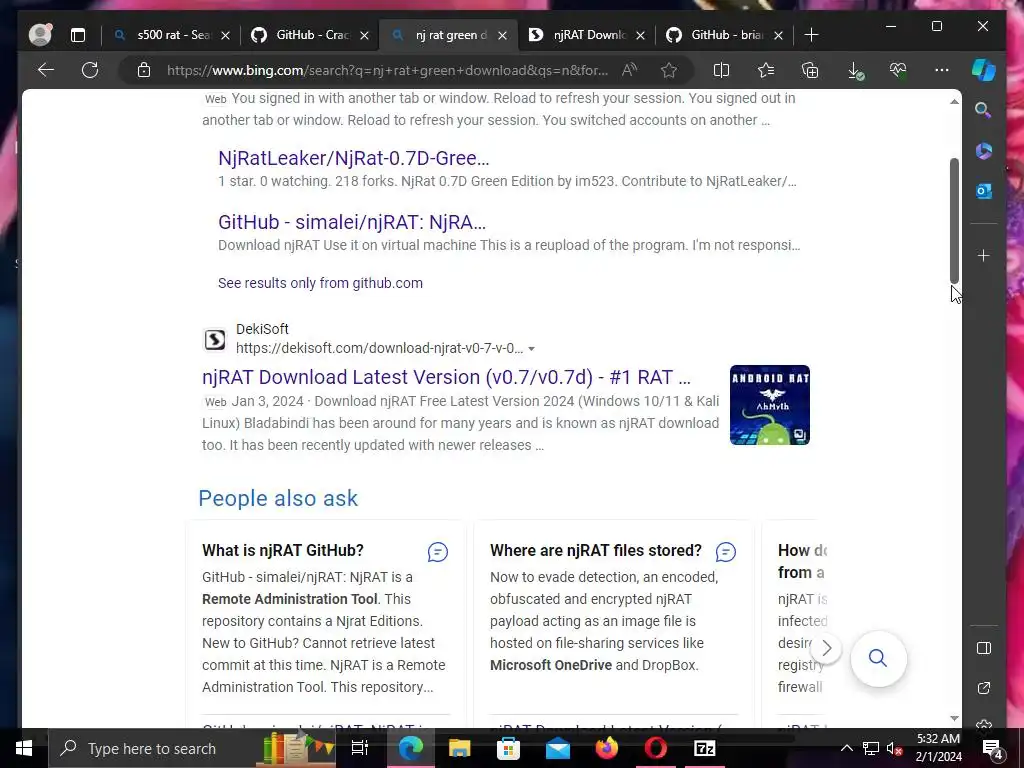Add this page to favorites star

(669, 70)
